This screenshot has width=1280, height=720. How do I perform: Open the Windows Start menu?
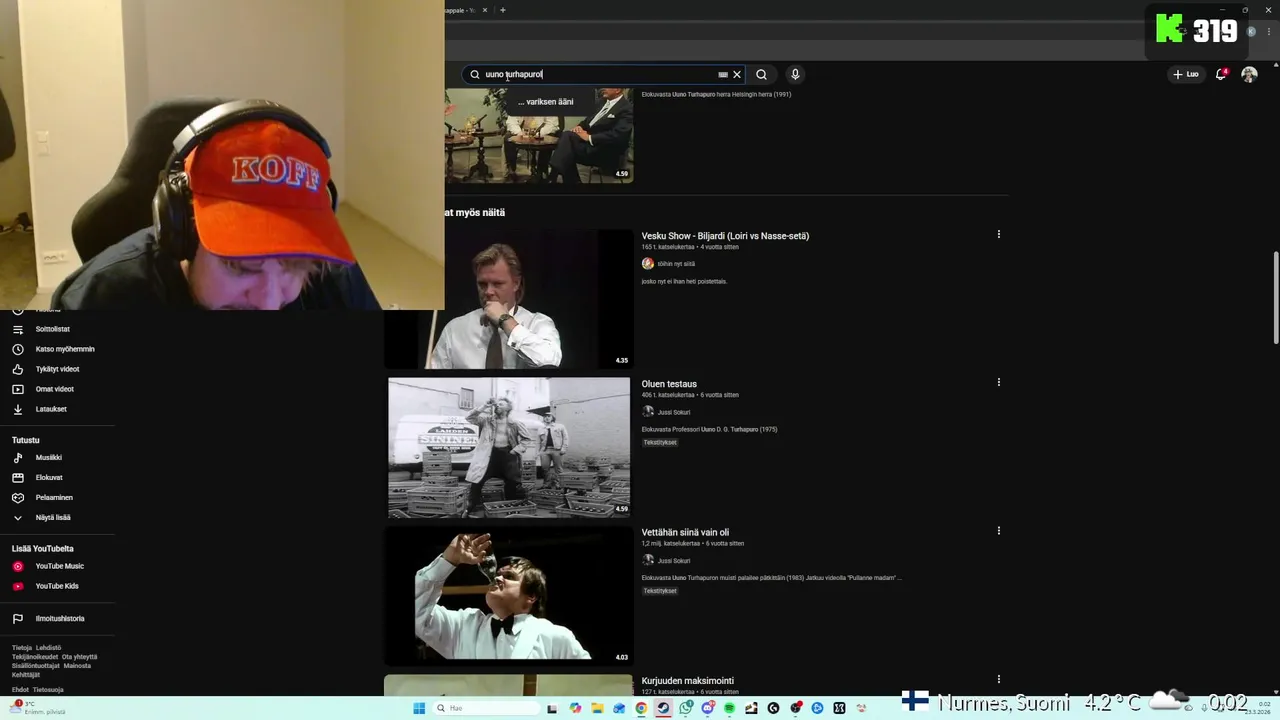click(419, 708)
